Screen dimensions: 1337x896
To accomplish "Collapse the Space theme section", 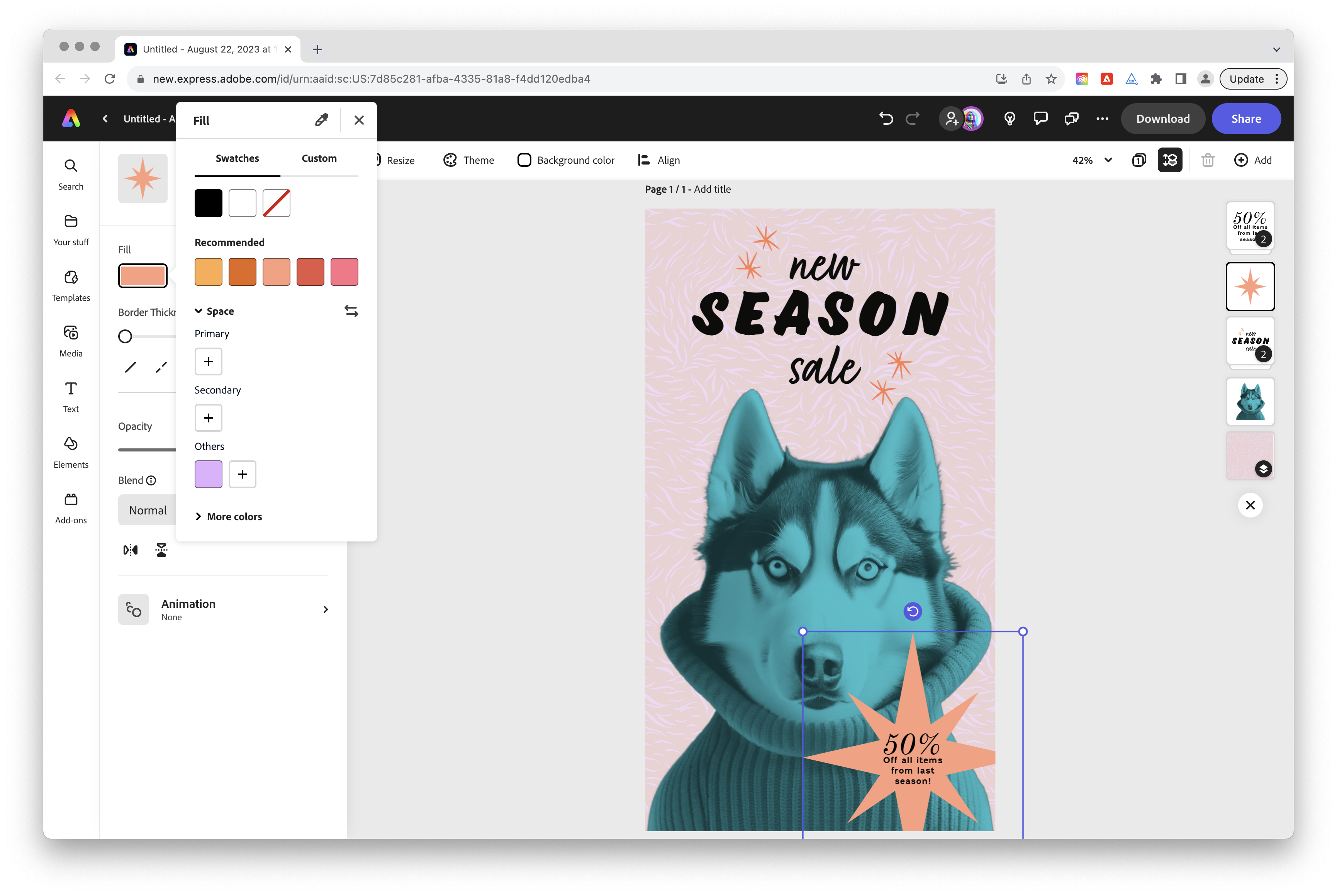I will pos(198,311).
